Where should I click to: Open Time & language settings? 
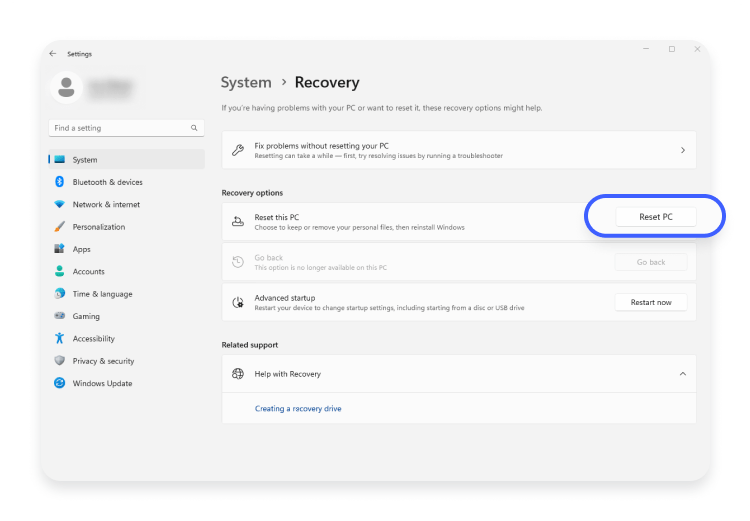coord(127,294)
